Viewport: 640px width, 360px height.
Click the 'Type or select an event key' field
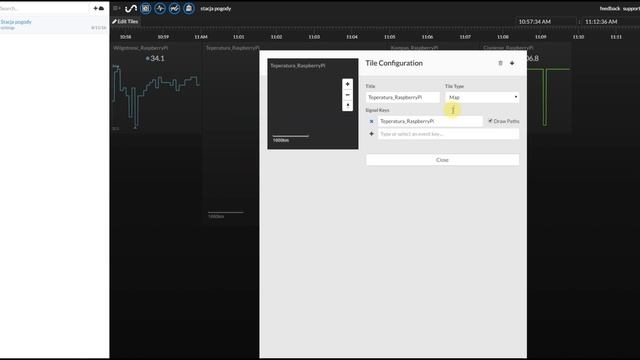[x=448, y=134]
